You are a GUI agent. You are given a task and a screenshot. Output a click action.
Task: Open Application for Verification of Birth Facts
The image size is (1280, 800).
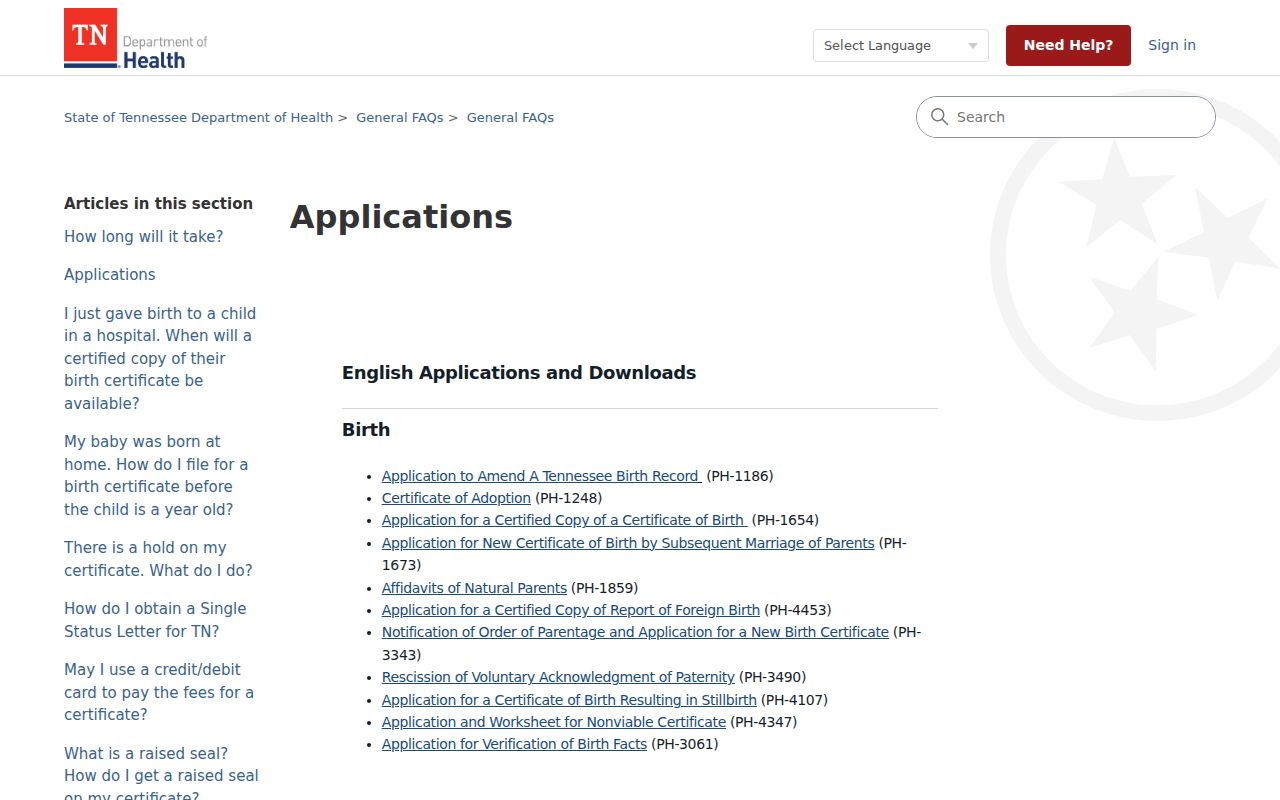click(x=514, y=744)
